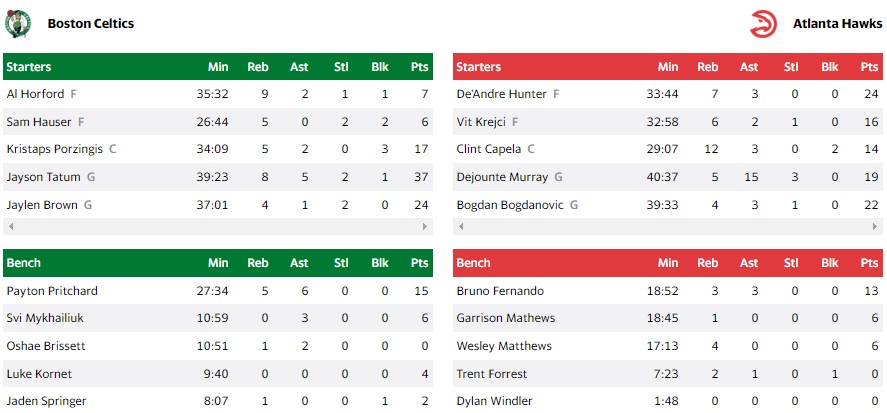The image size is (887, 413).
Task: Open Dejounte Murray's player page
Action: click(x=502, y=177)
